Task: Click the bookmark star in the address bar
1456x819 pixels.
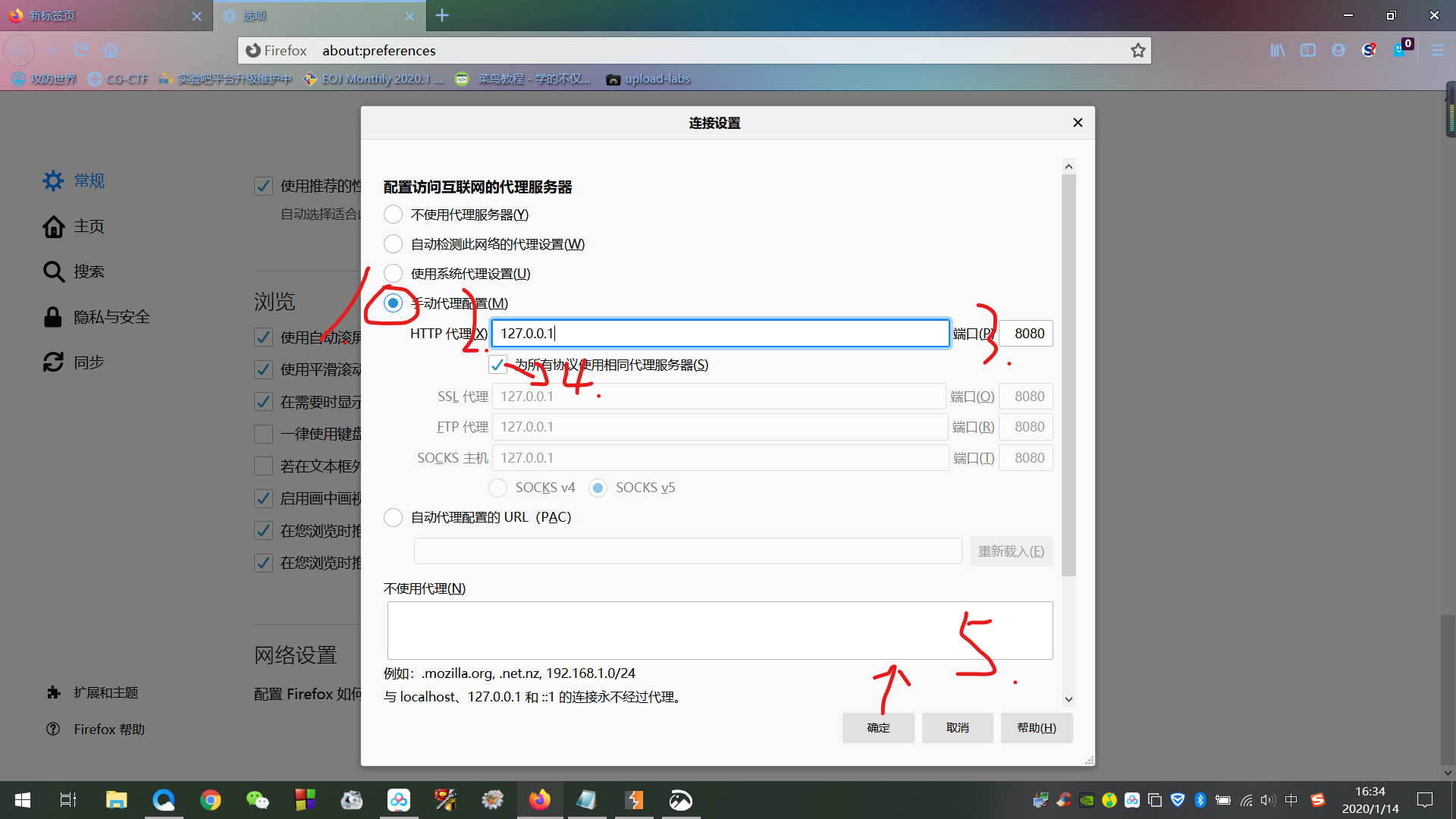Action: pyautogui.click(x=1137, y=50)
